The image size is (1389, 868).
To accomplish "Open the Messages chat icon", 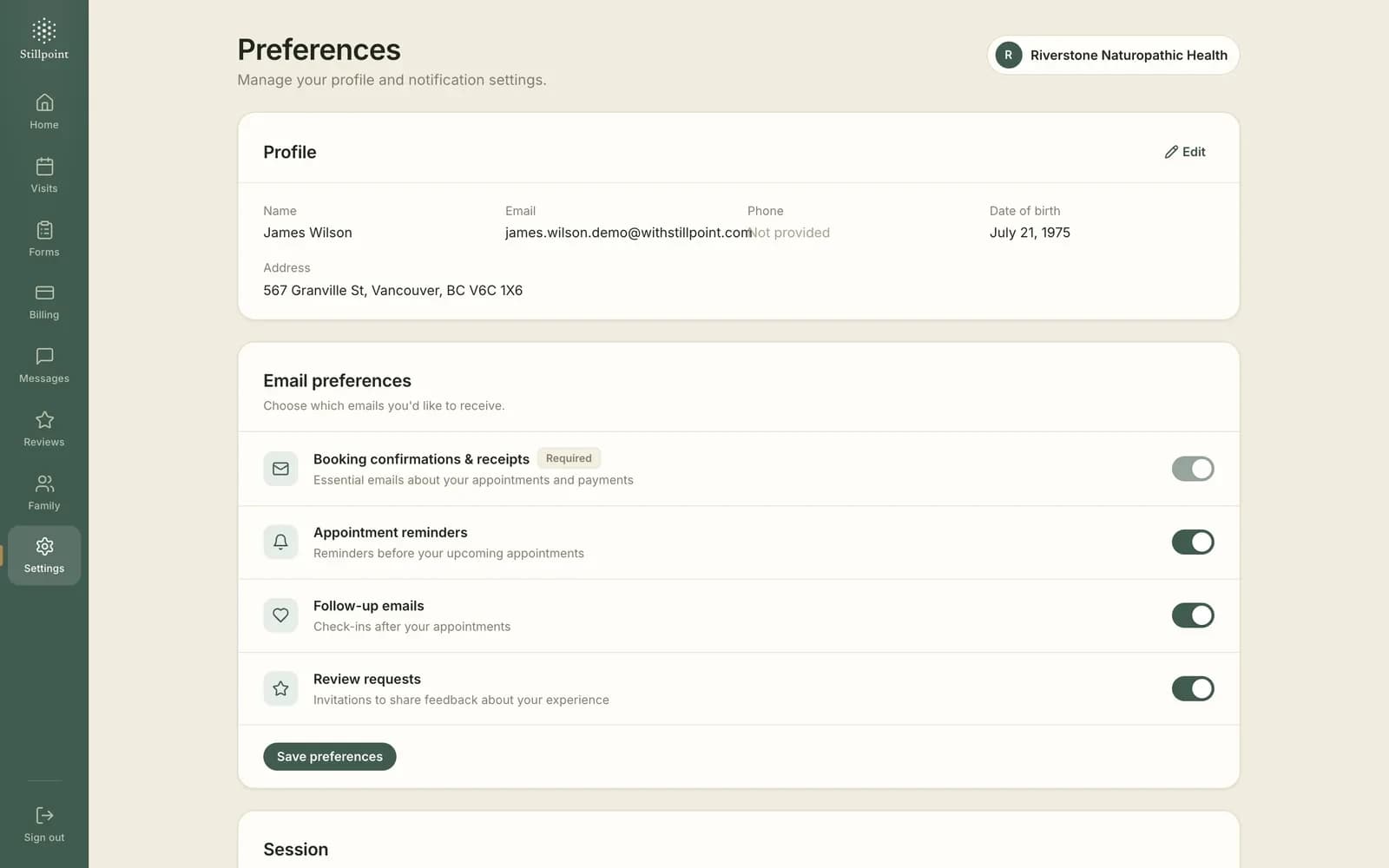I will [44, 356].
